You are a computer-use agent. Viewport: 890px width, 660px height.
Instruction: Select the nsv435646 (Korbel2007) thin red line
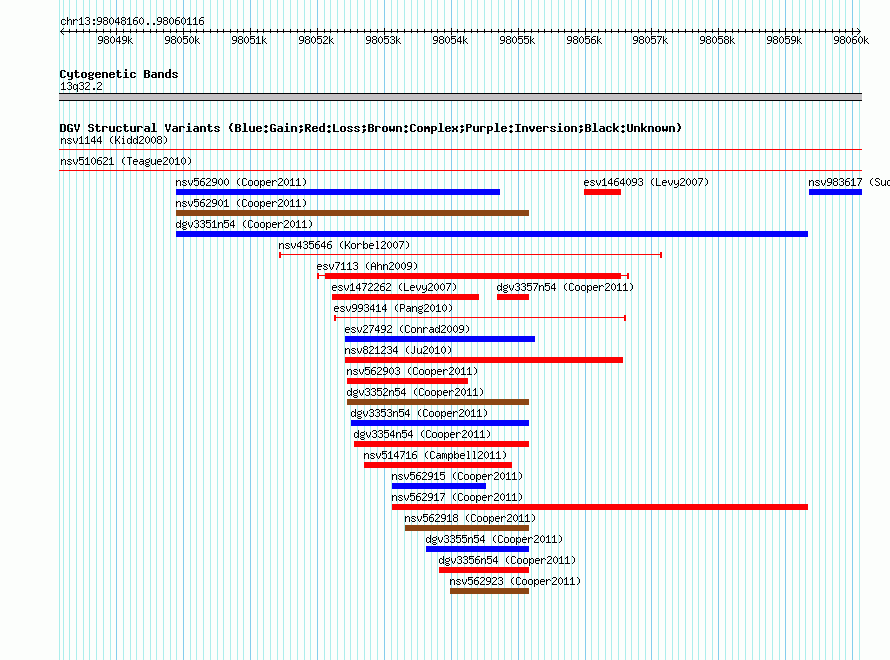pos(471,255)
